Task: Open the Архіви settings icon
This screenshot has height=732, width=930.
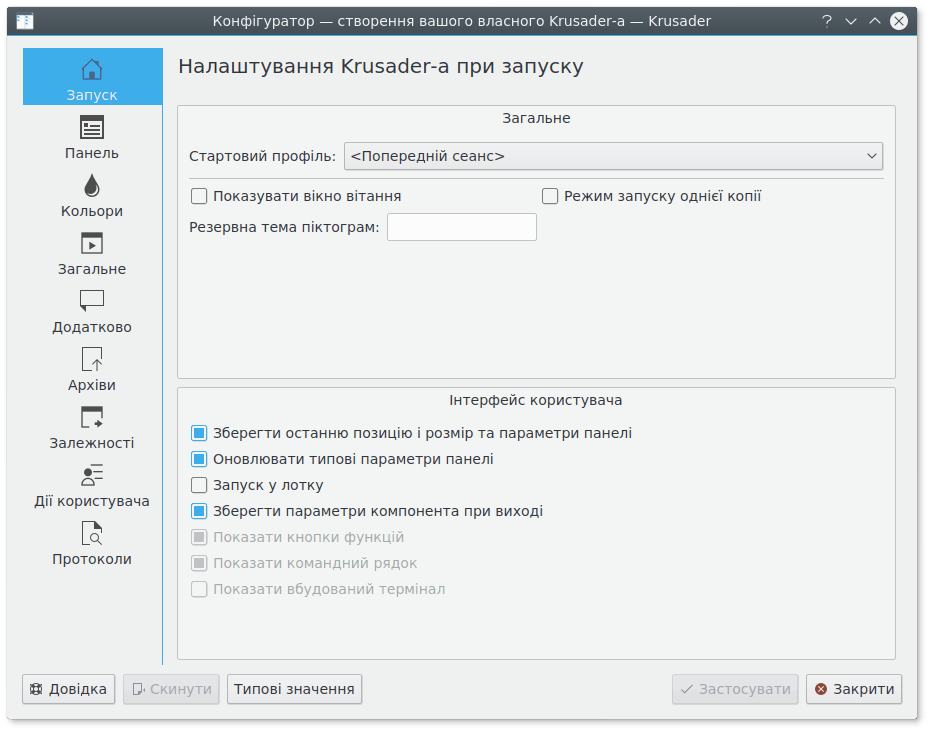Action: (92, 360)
